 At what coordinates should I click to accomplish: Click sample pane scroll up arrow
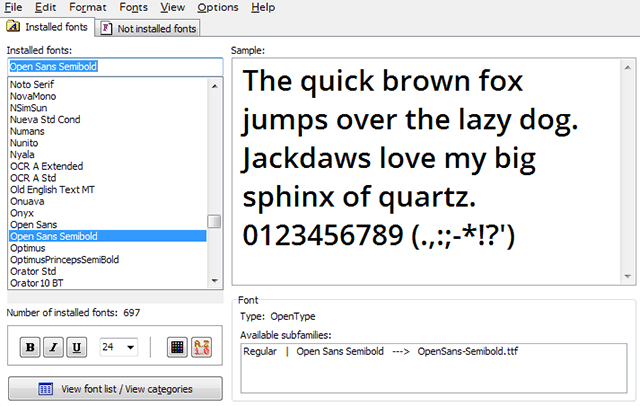pos(628,67)
